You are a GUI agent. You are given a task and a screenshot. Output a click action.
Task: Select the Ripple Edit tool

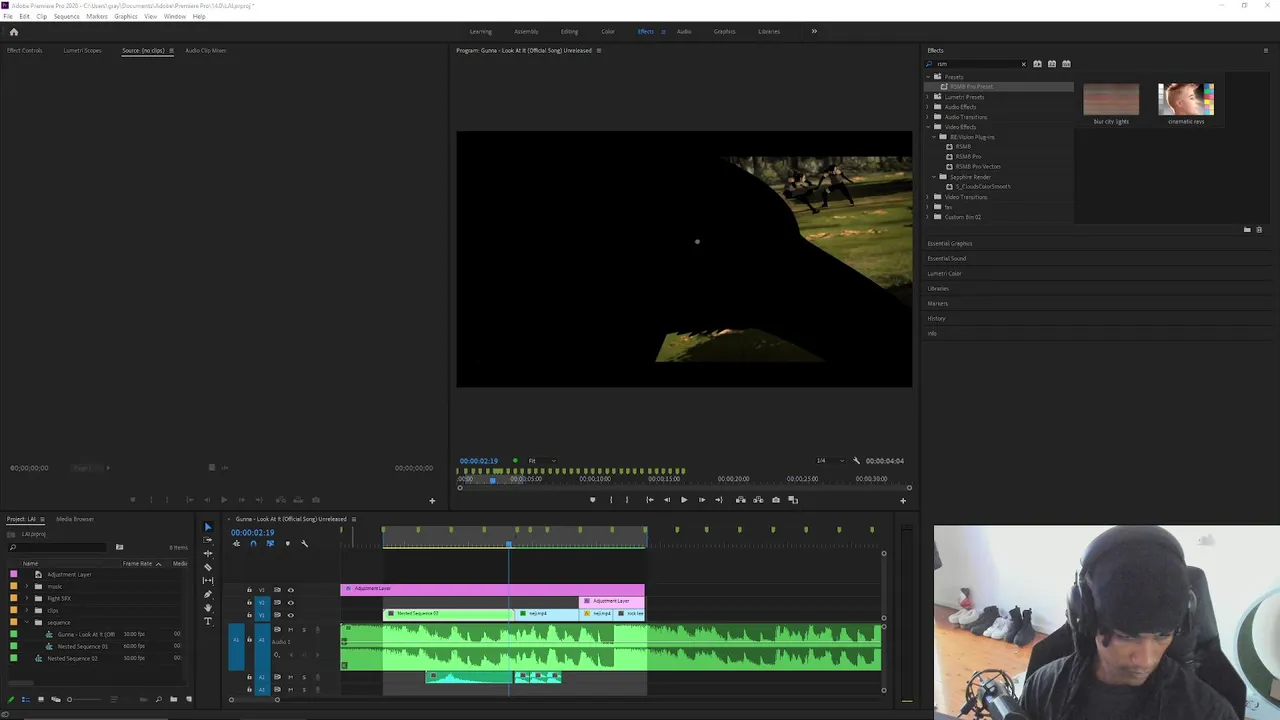point(208,553)
